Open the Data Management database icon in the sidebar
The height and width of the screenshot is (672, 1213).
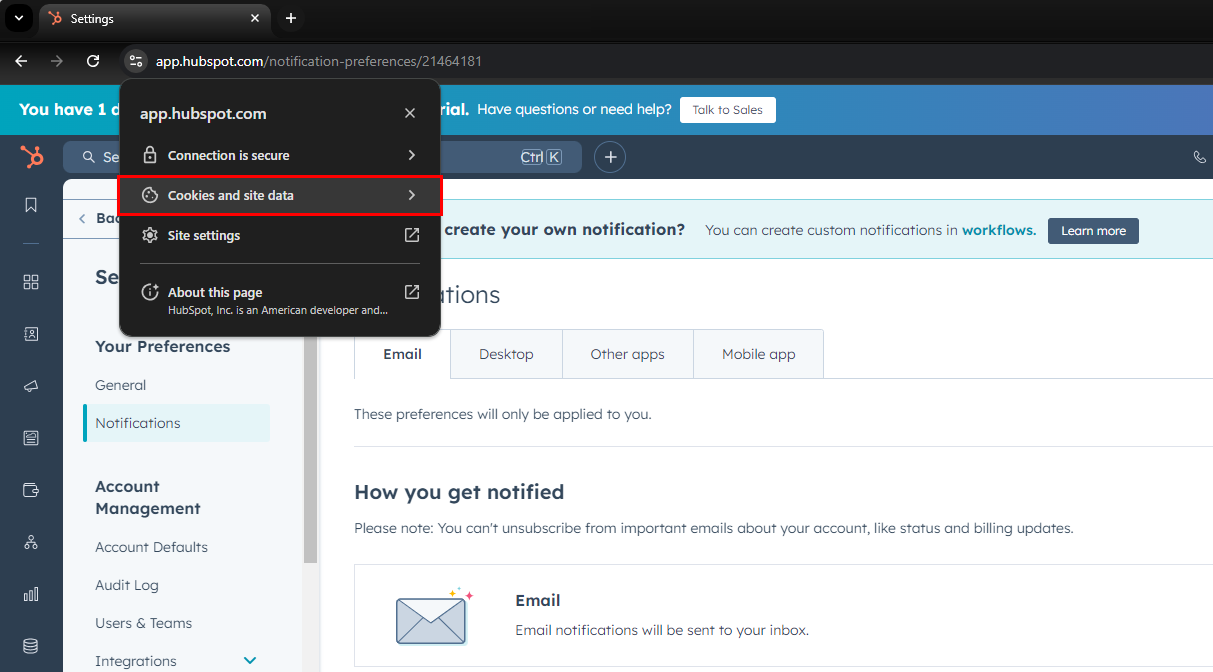31,646
